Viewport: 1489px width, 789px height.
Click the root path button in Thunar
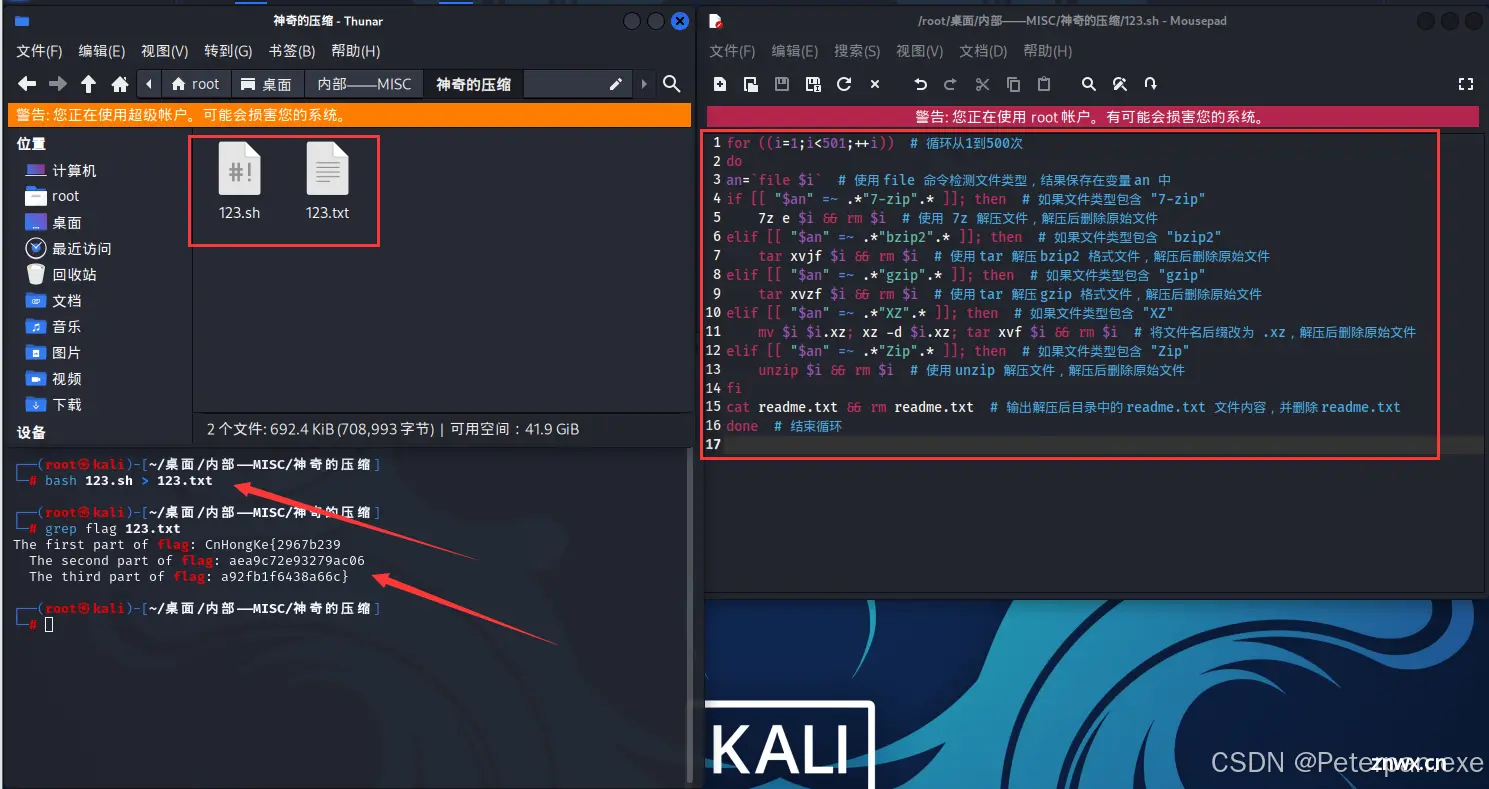click(x=196, y=84)
